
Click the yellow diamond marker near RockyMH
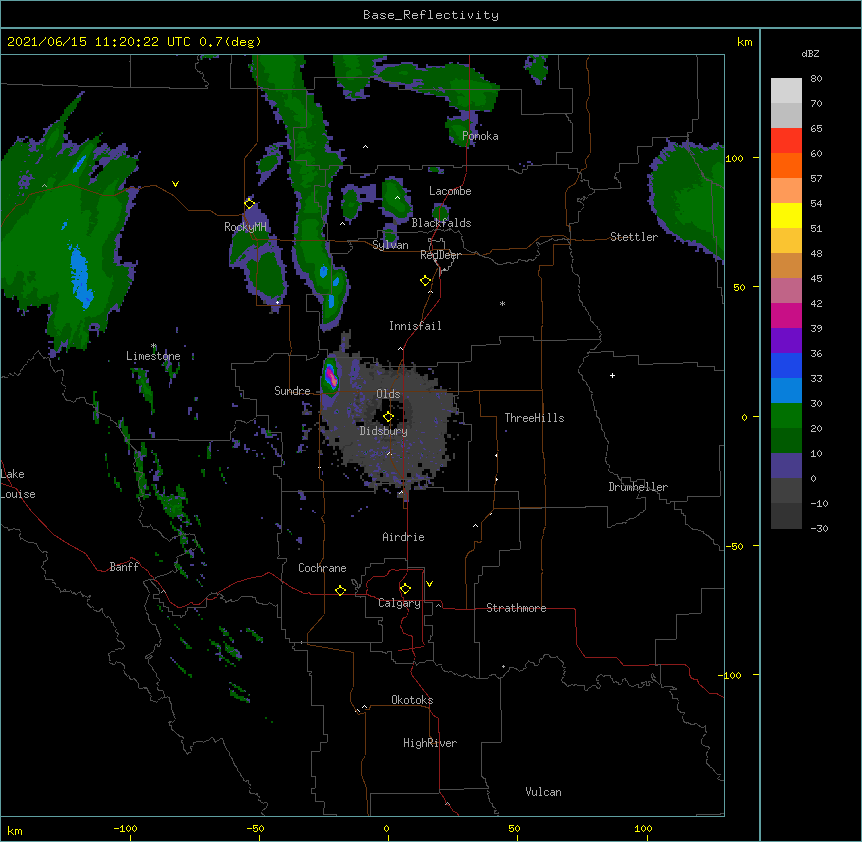coord(249,204)
